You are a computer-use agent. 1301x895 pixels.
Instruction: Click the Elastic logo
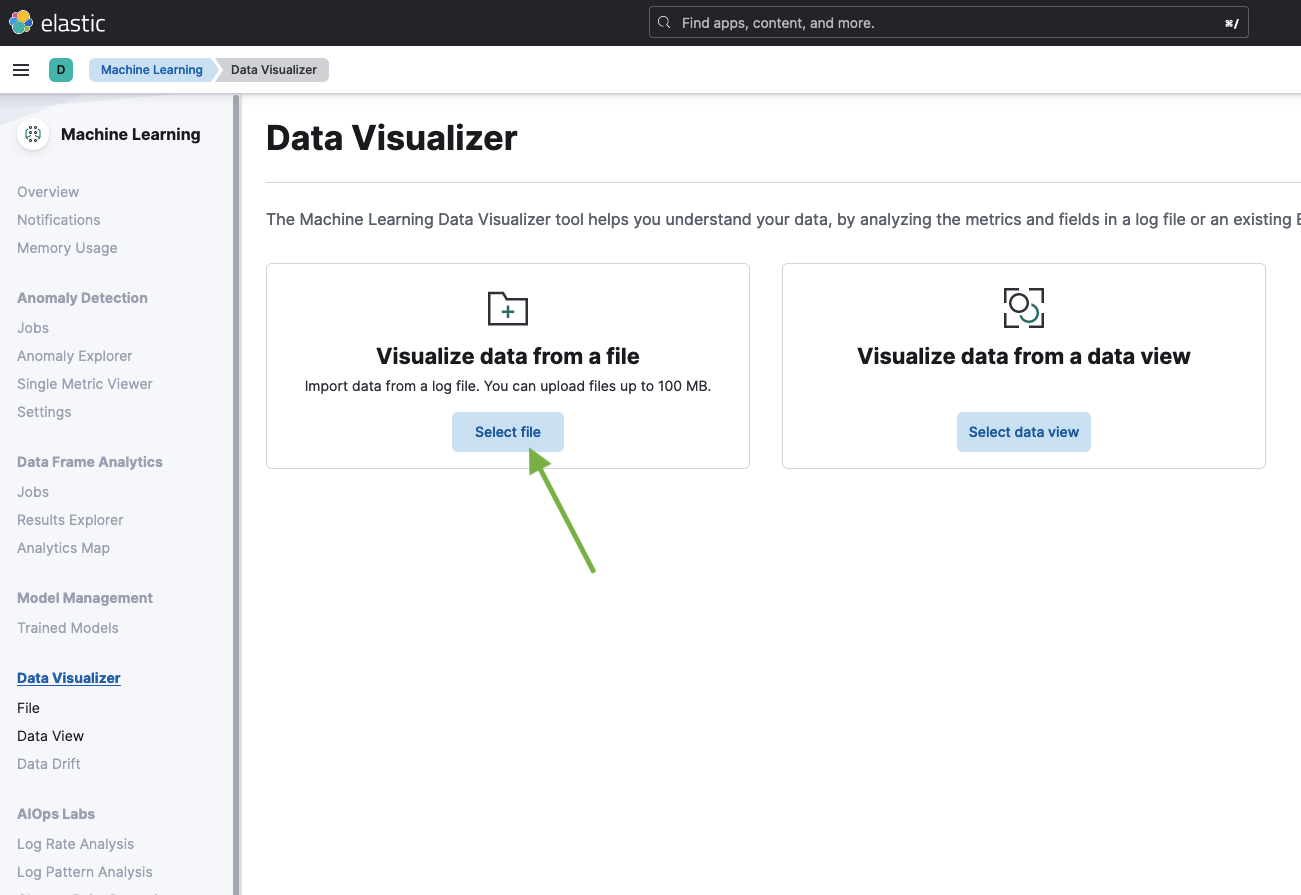[57, 22]
